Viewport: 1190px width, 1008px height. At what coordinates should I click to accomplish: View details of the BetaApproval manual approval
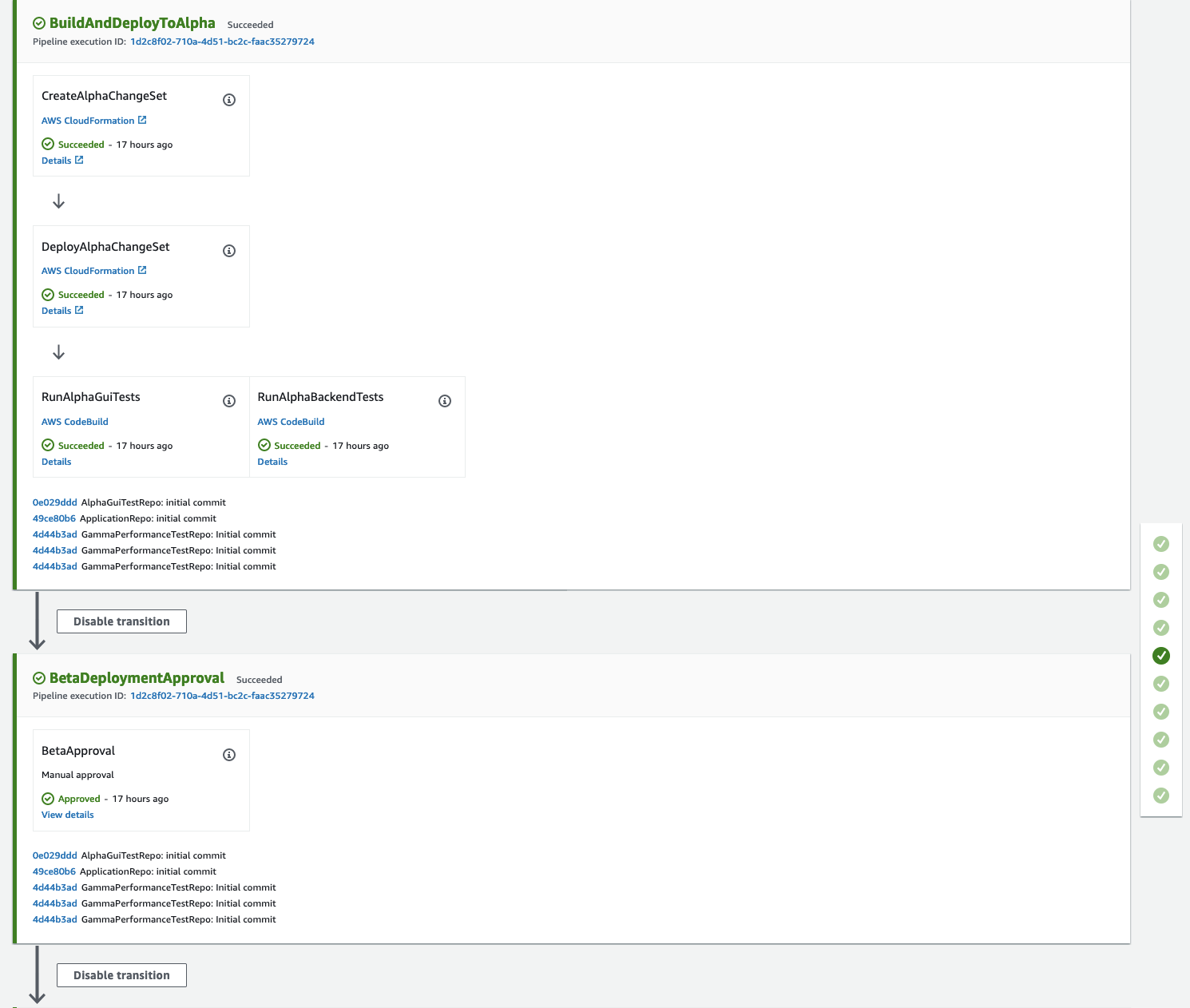(67, 814)
